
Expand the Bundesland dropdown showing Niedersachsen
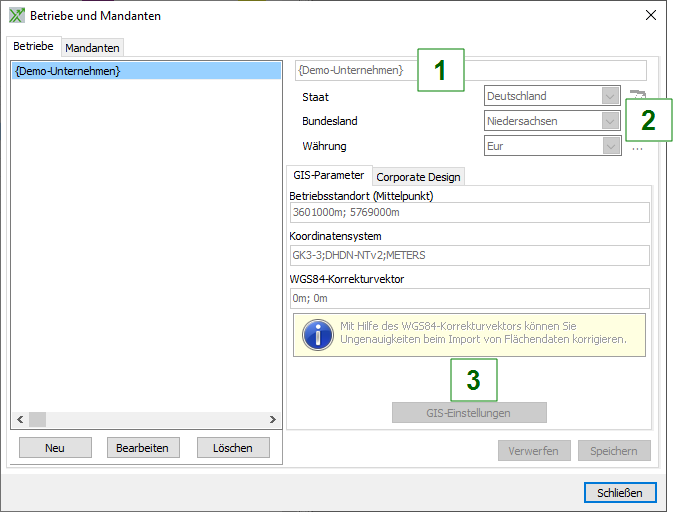(610, 121)
